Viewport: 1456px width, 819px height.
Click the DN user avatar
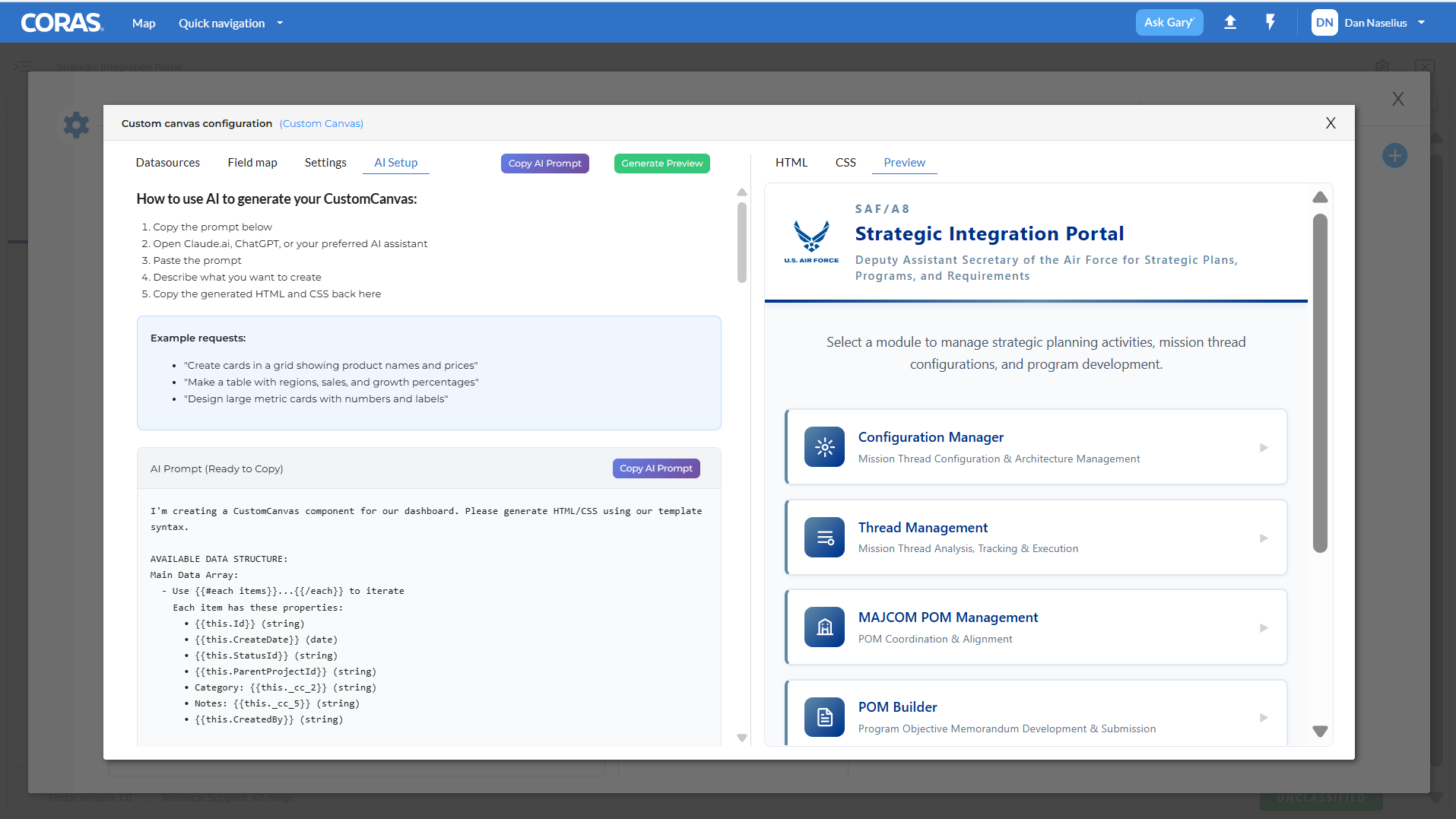[1324, 23]
